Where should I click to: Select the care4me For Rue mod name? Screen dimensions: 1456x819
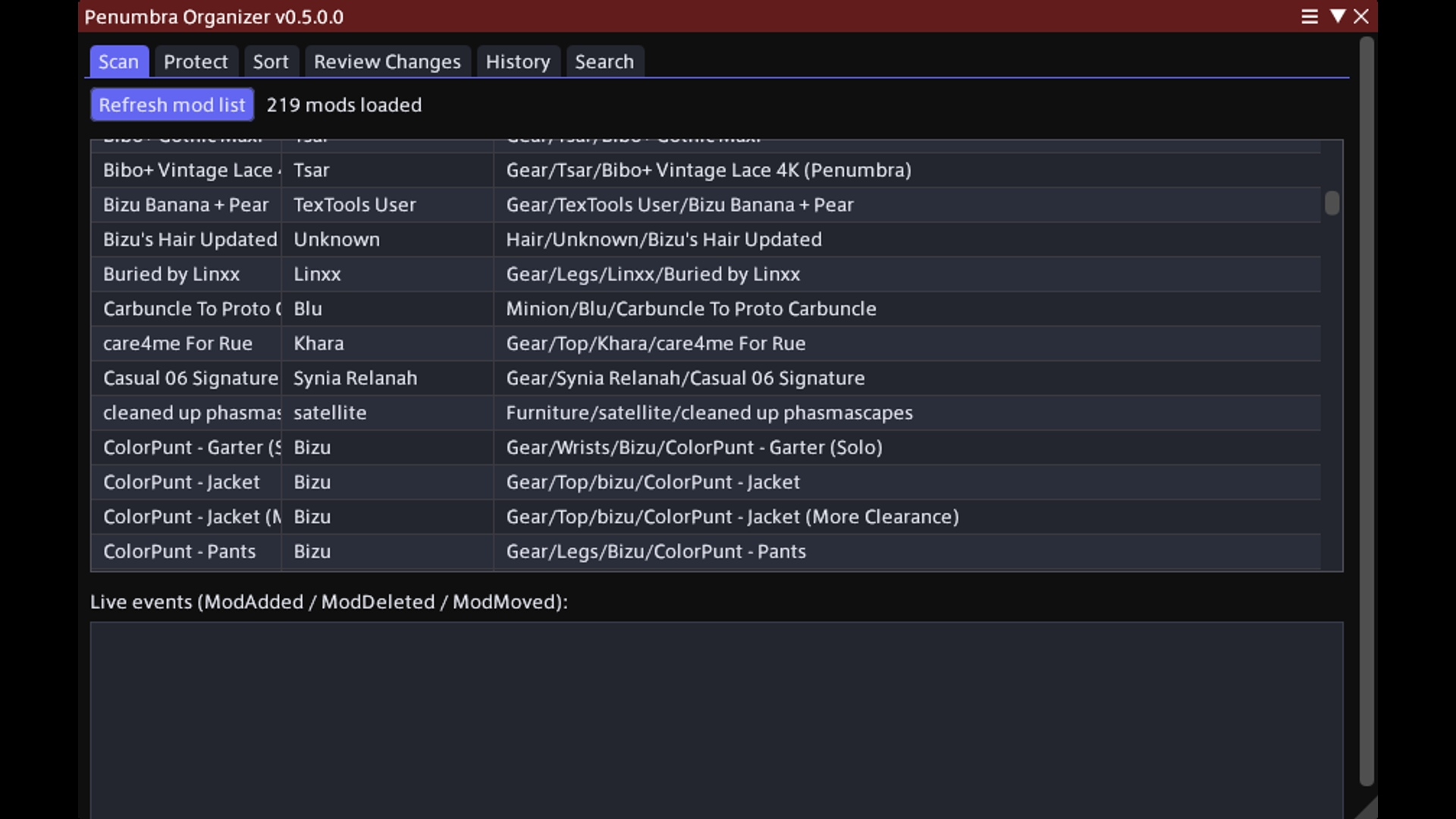coord(177,344)
